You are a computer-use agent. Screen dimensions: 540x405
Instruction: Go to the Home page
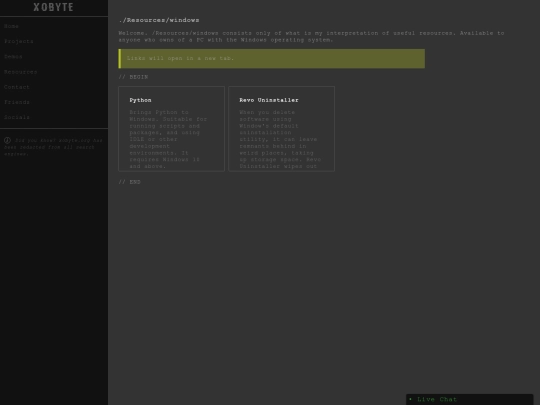click(x=11, y=26)
